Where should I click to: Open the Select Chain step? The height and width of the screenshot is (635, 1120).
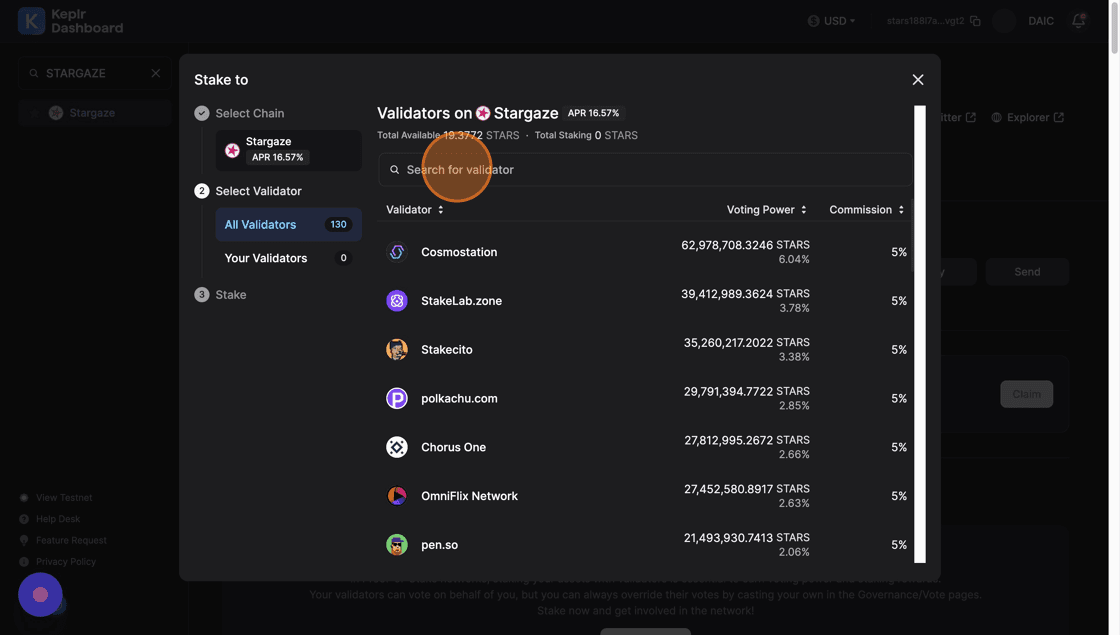[x=249, y=114]
